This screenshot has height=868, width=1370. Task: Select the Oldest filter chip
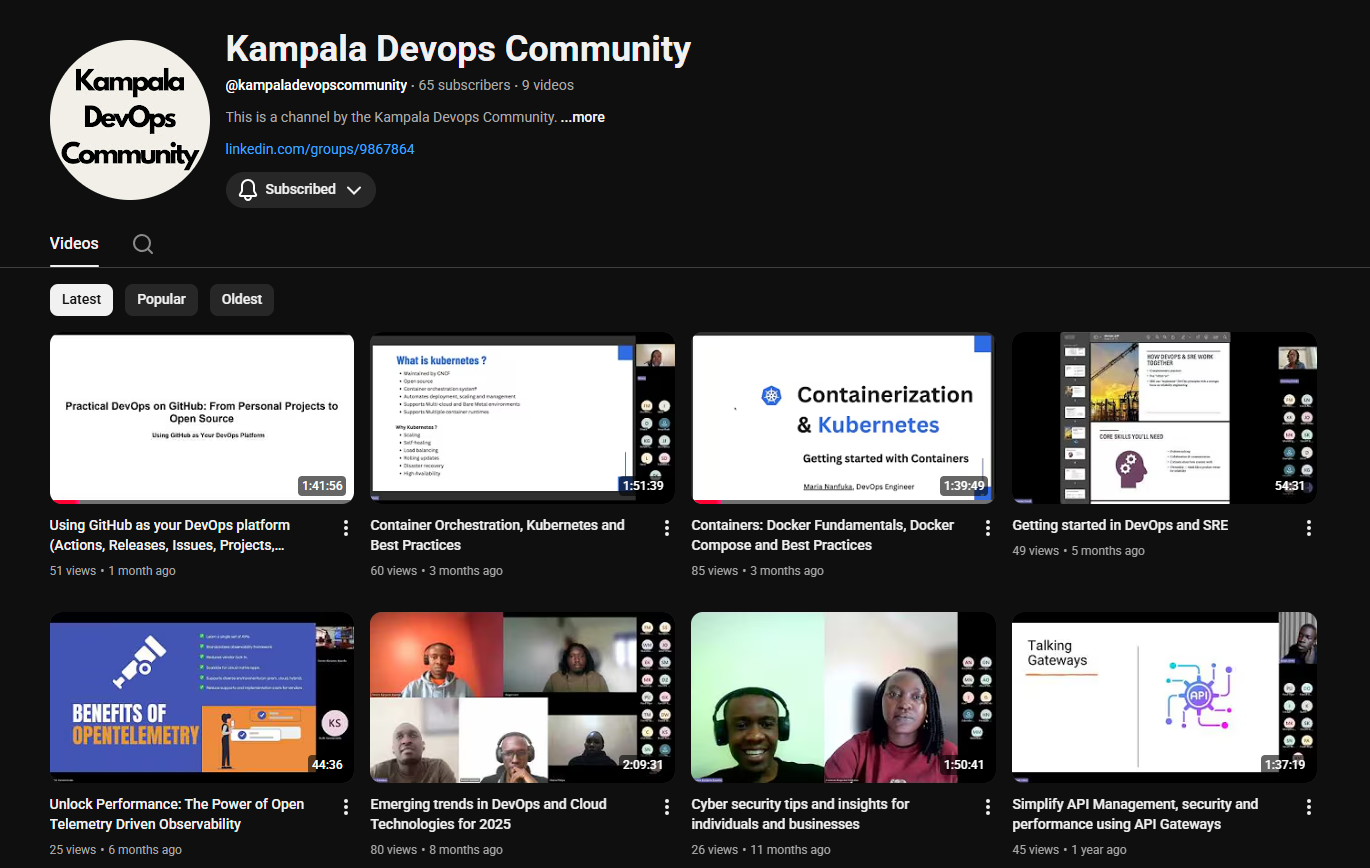point(241,299)
